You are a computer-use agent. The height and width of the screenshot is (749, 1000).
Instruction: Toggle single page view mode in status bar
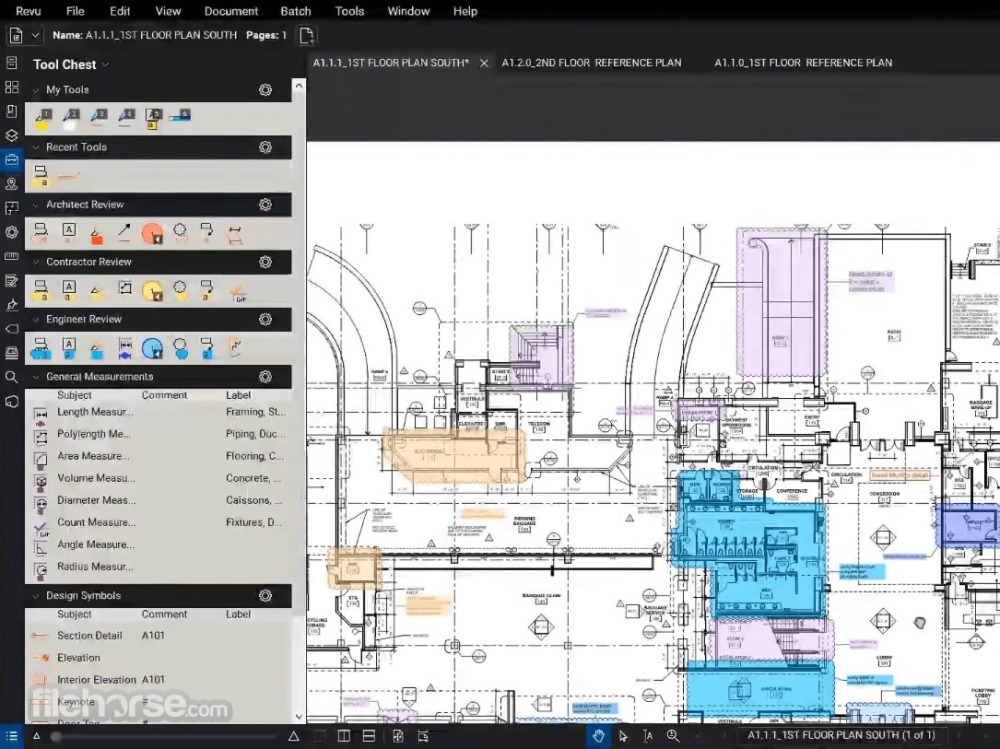(x=318, y=736)
